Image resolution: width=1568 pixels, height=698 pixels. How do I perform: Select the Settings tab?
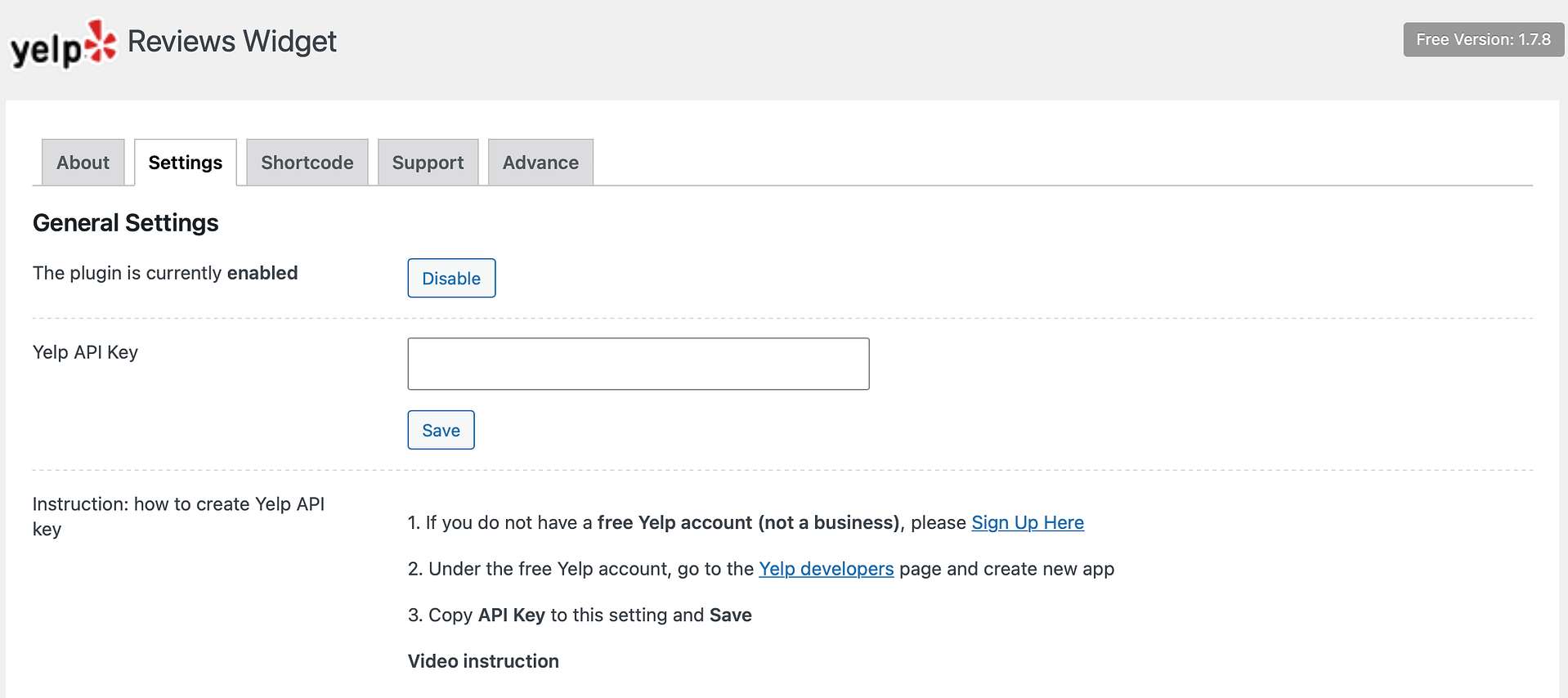point(186,163)
